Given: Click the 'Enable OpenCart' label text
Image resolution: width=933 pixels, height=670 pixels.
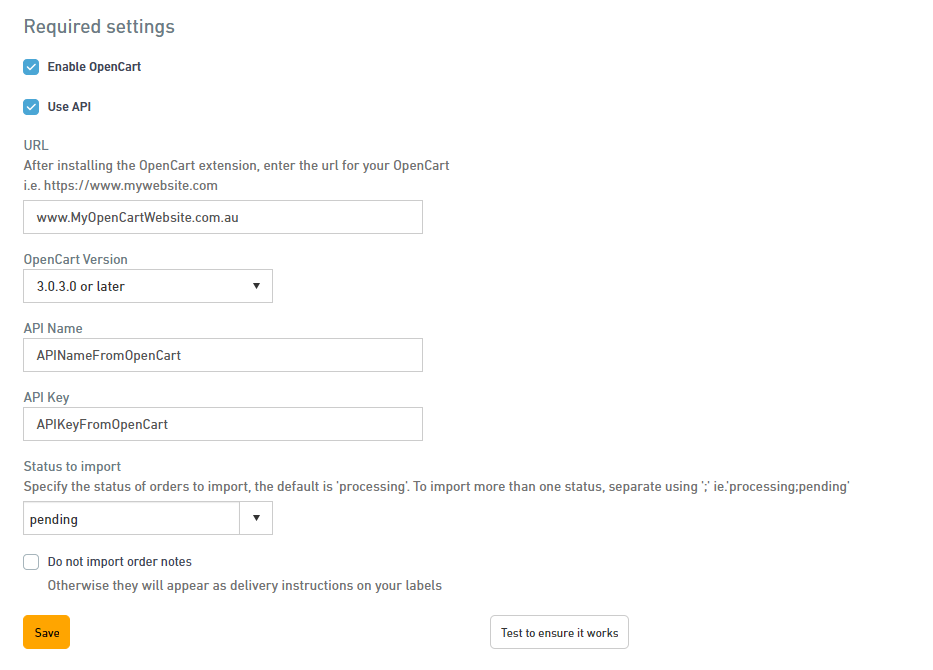Looking at the screenshot, I should coord(94,67).
